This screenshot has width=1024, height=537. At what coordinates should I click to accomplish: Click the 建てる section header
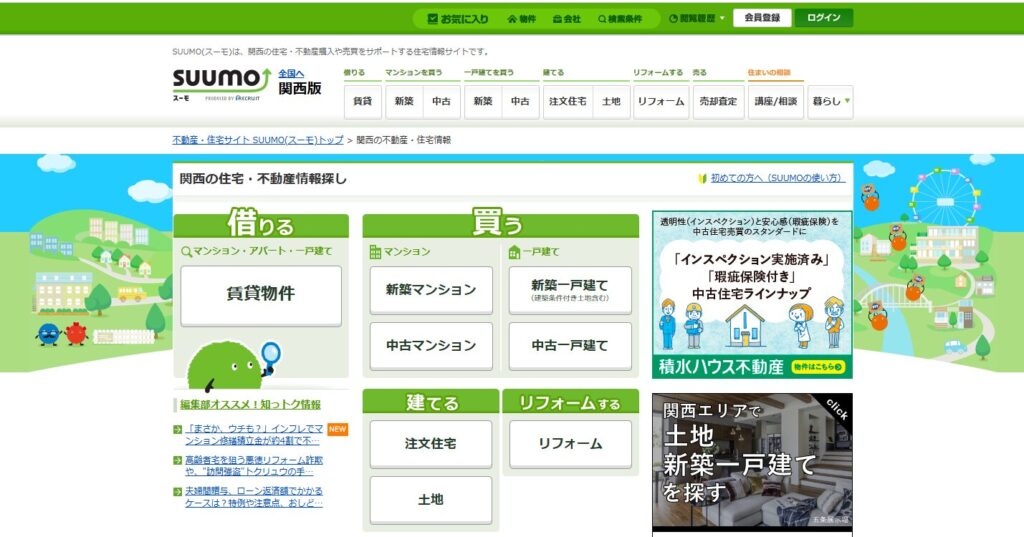click(x=431, y=402)
